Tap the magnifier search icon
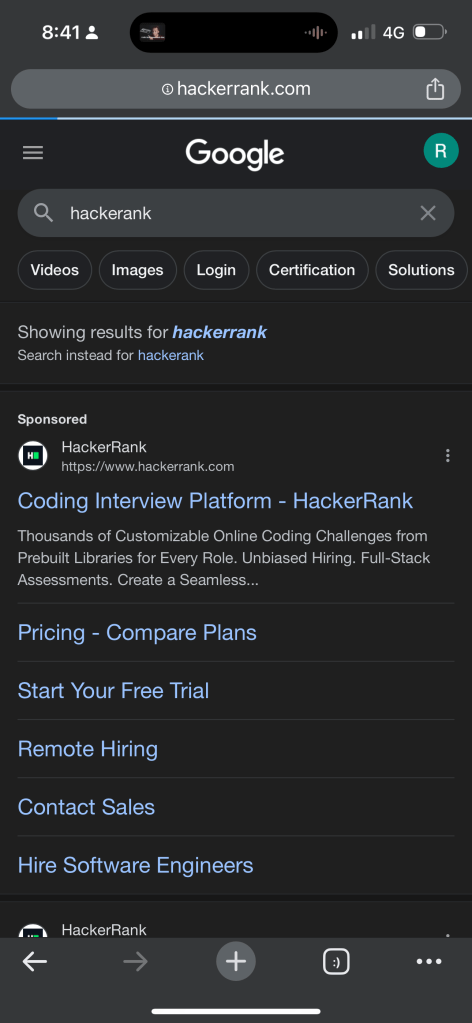 coord(43,213)
